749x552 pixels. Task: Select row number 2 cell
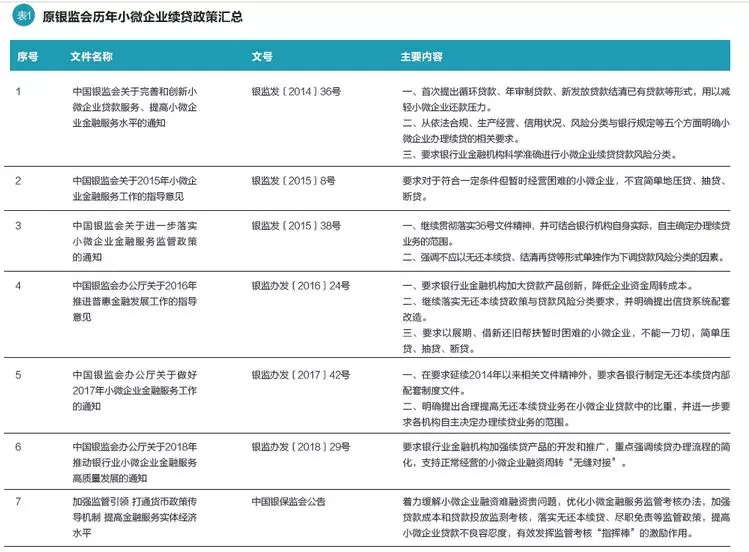click(x=18, y=181)
